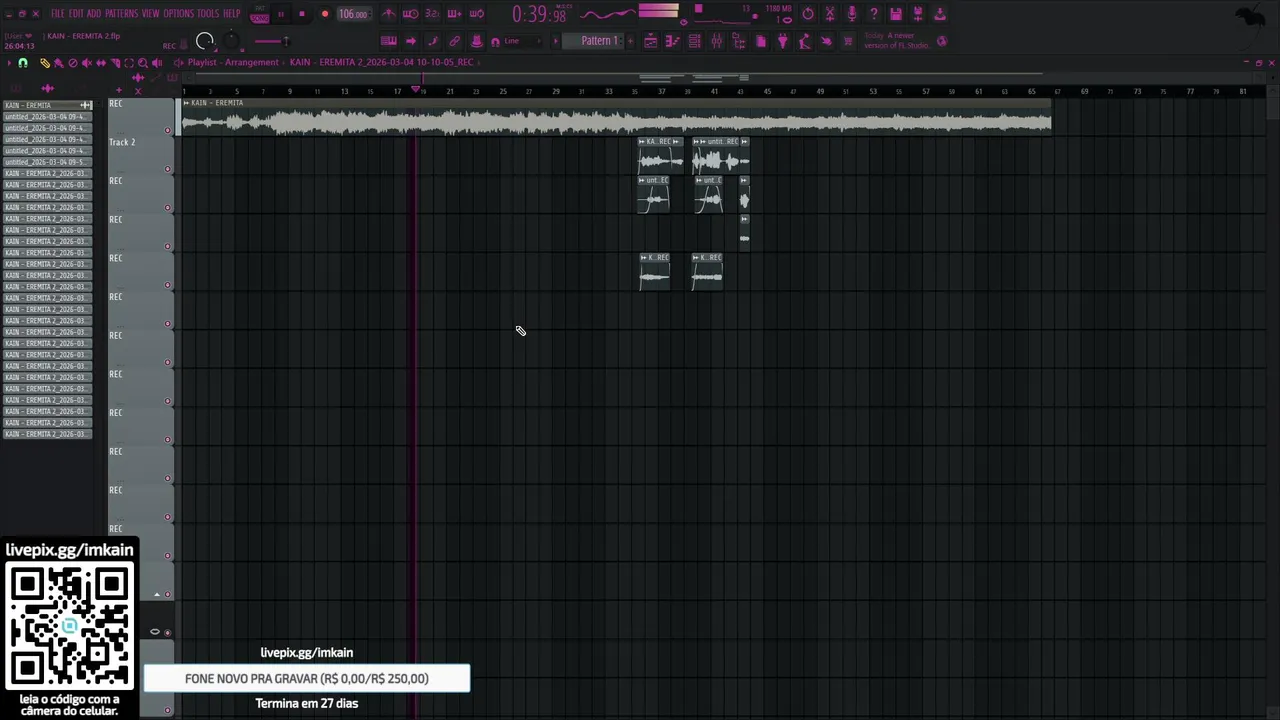Click the news globe icon
The width and height of the screenshot is (1280, 720).
pos(942,41)
